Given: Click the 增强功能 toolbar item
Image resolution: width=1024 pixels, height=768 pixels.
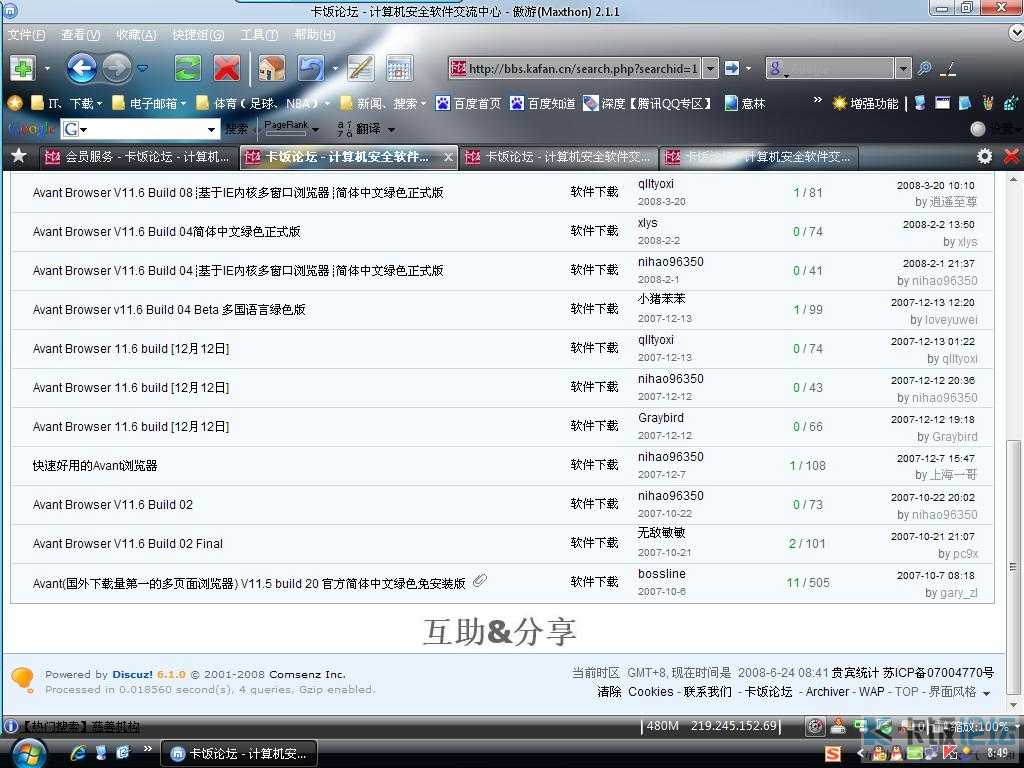Looking at the screenshot, I should point(865,103).
